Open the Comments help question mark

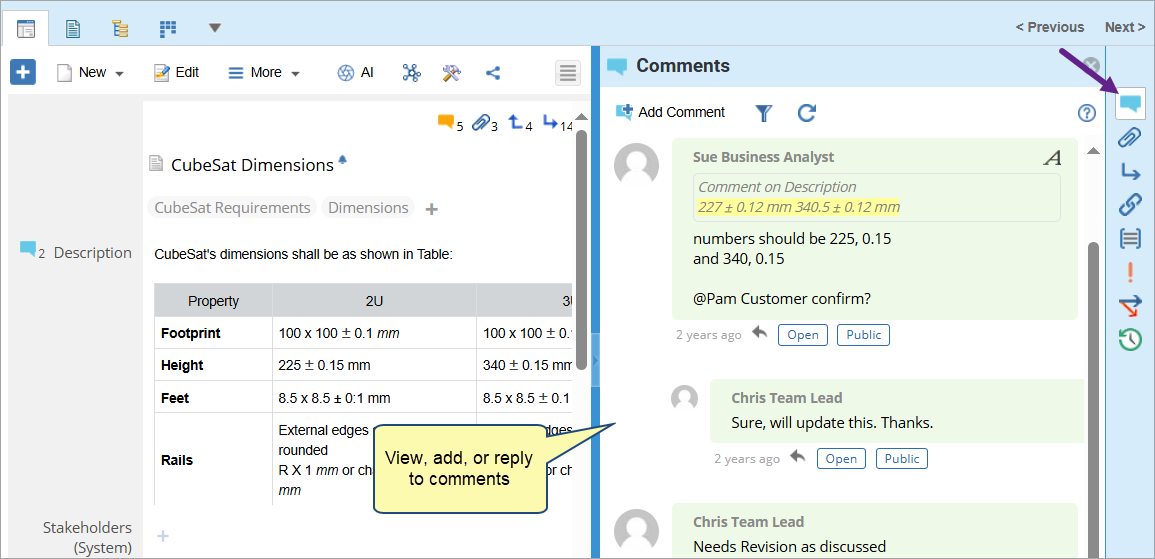[x=1087, y=113]
